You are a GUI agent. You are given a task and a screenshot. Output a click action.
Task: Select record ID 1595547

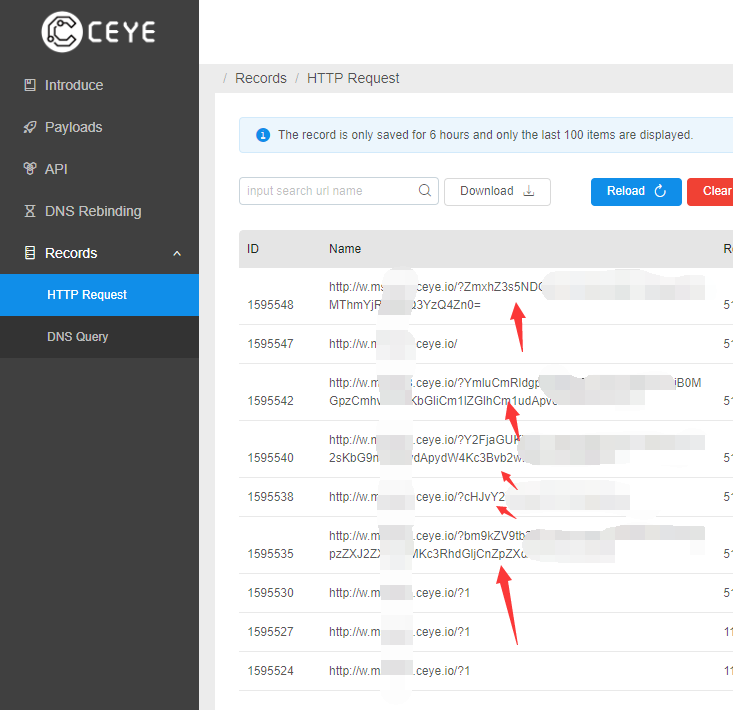click(x=271, y=344)
